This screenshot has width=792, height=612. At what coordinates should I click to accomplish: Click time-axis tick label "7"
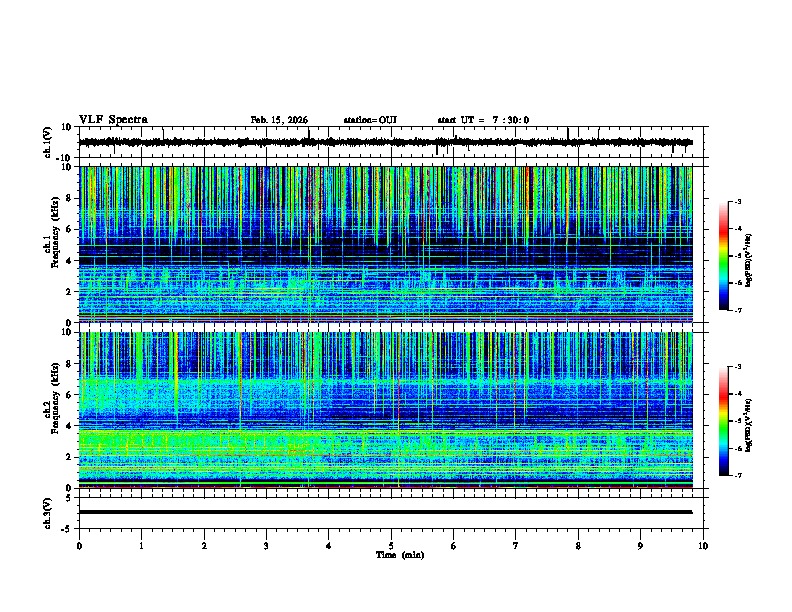click(516, 546)
